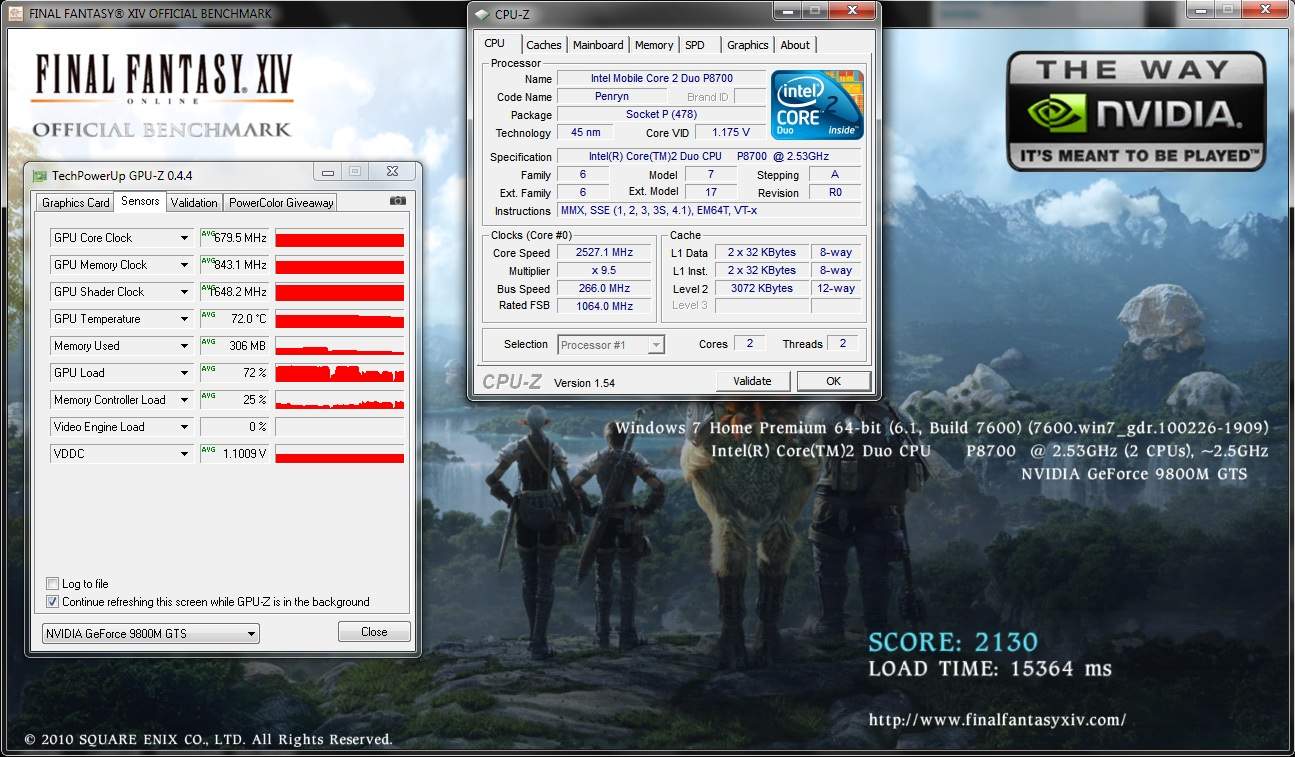1295x757 pixels.
Task: Click the AVG indicator next to GPU Temperature
Action: pyautogui.click(x=208, y=314)
